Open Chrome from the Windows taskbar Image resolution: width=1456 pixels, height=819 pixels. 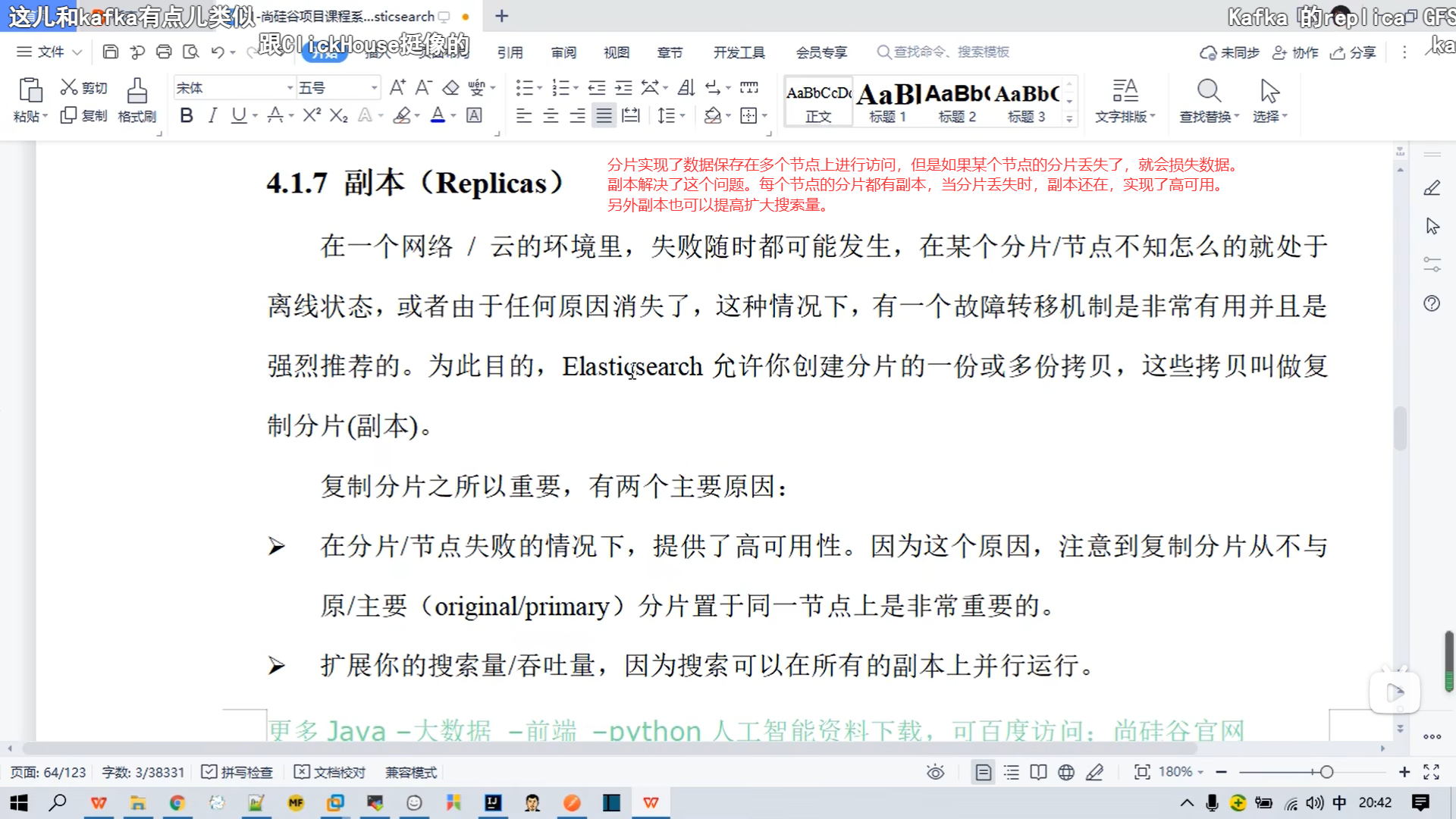tap(177, 802)
